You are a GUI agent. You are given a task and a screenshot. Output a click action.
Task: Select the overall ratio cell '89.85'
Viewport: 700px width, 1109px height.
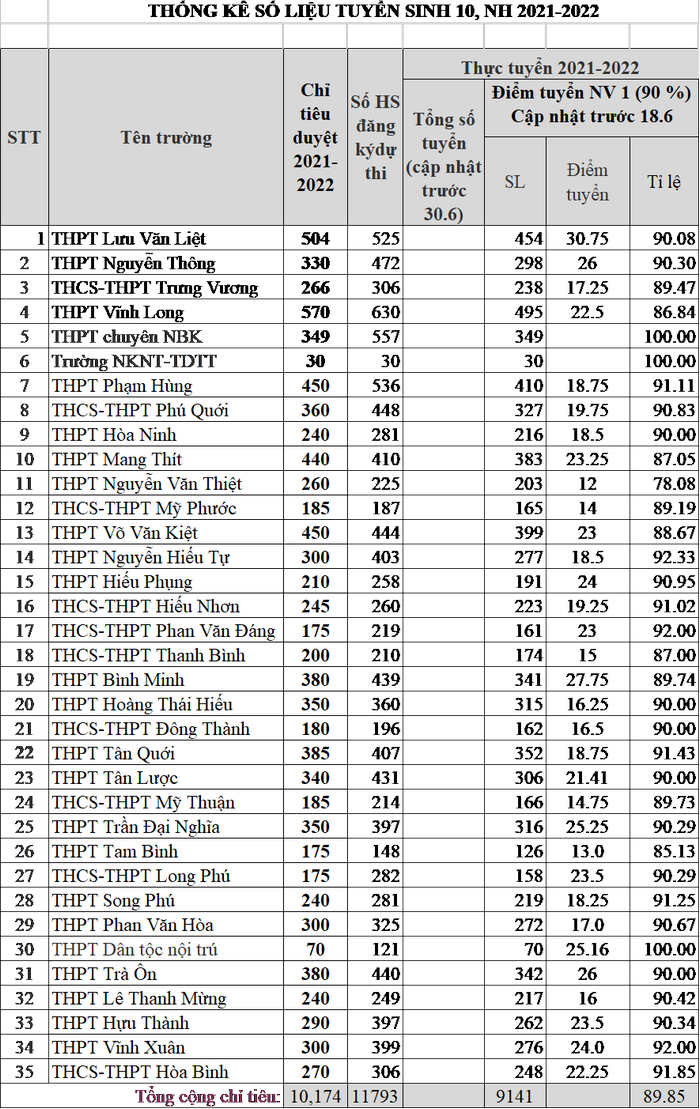point(664,1097)
